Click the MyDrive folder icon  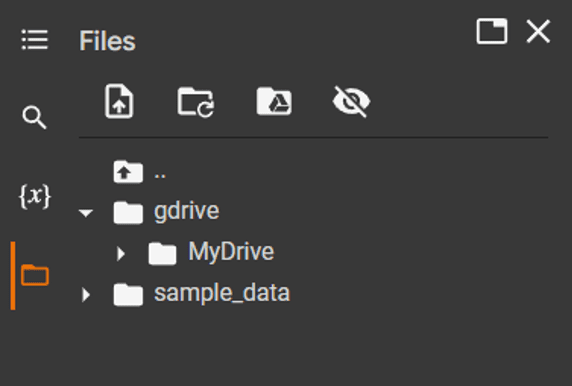162,253
